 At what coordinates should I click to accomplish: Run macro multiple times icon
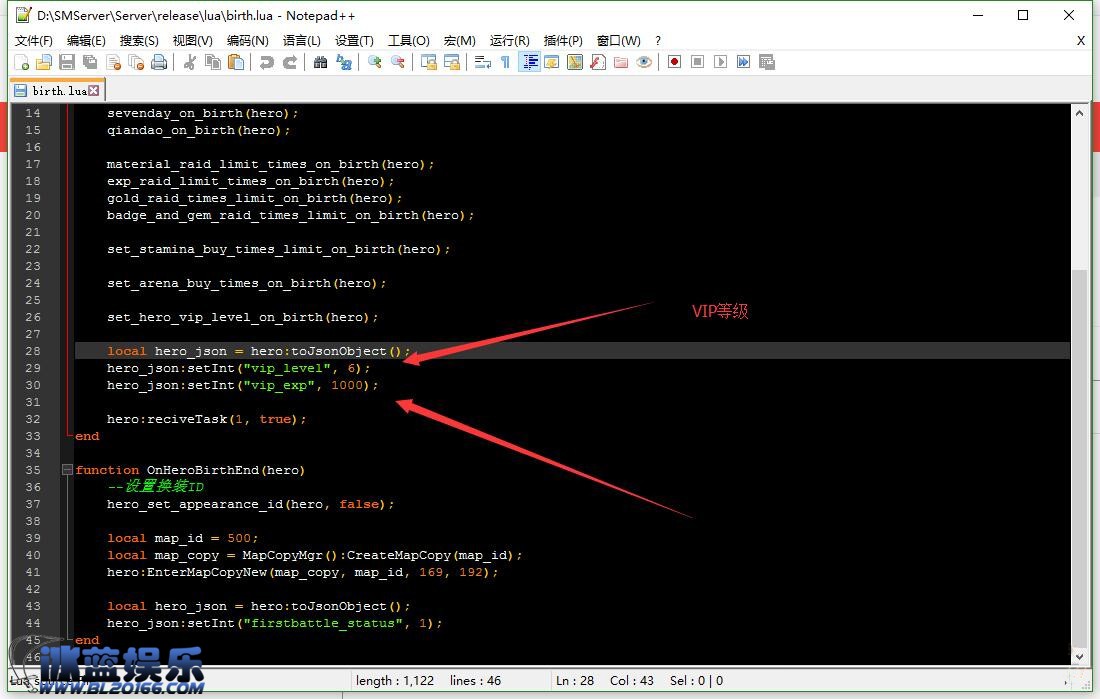point(744,62)
